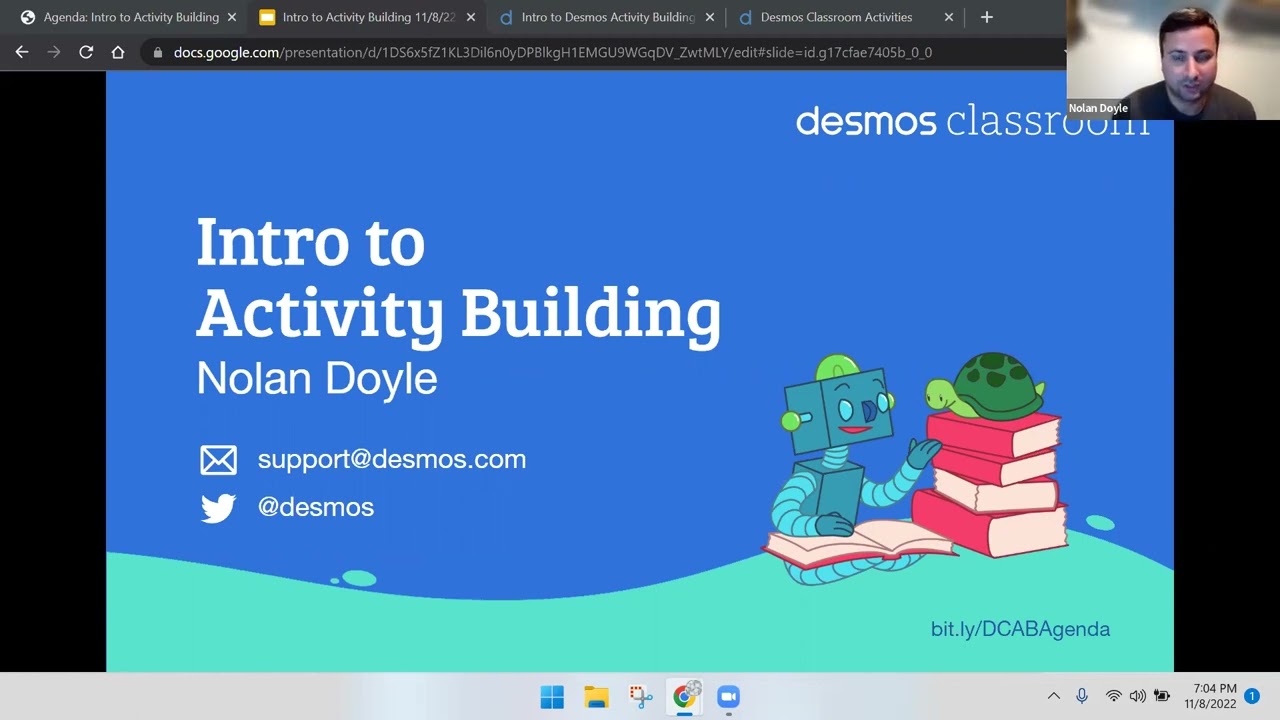Switch to Intro to Desmos Activity Building tab
This screenshot has height=720, width=1280.
(608, 17)
